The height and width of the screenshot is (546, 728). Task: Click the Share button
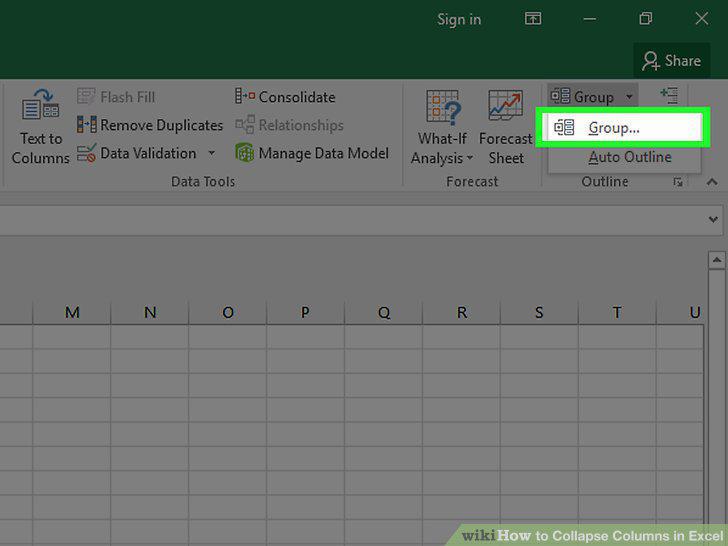671,61
